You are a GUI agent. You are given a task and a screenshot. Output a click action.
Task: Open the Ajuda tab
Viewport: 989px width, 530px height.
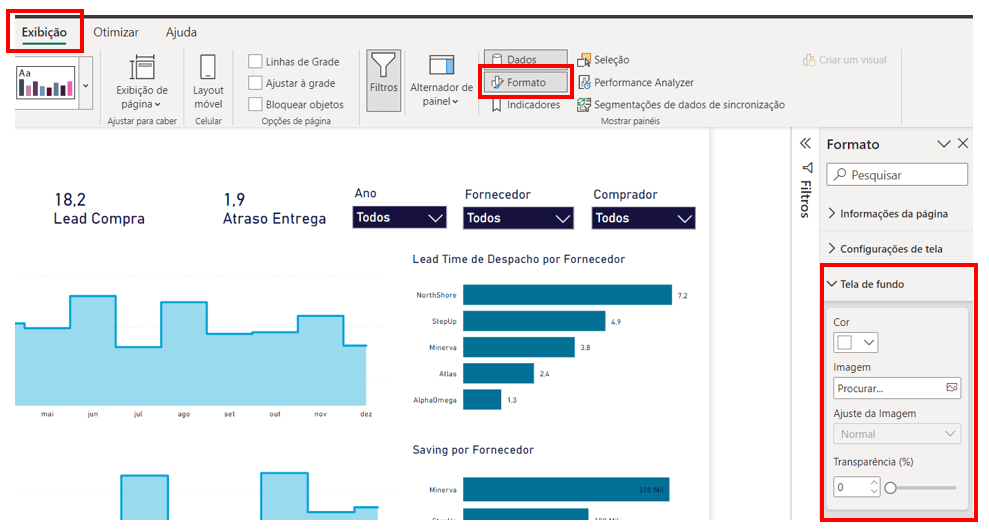click(x=181, y=32)
